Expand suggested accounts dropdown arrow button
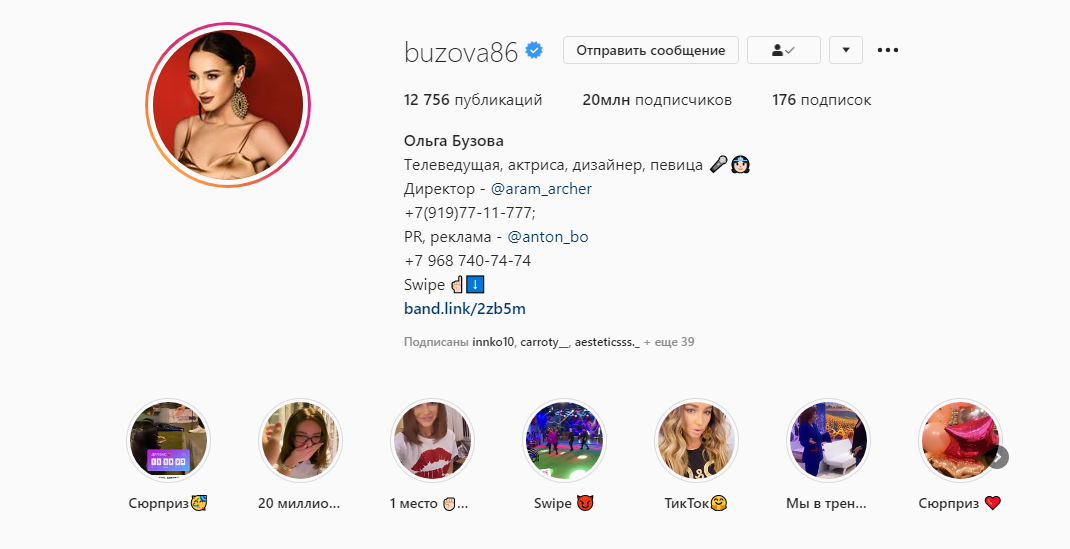1070x549 pixels. coord(845,50)
